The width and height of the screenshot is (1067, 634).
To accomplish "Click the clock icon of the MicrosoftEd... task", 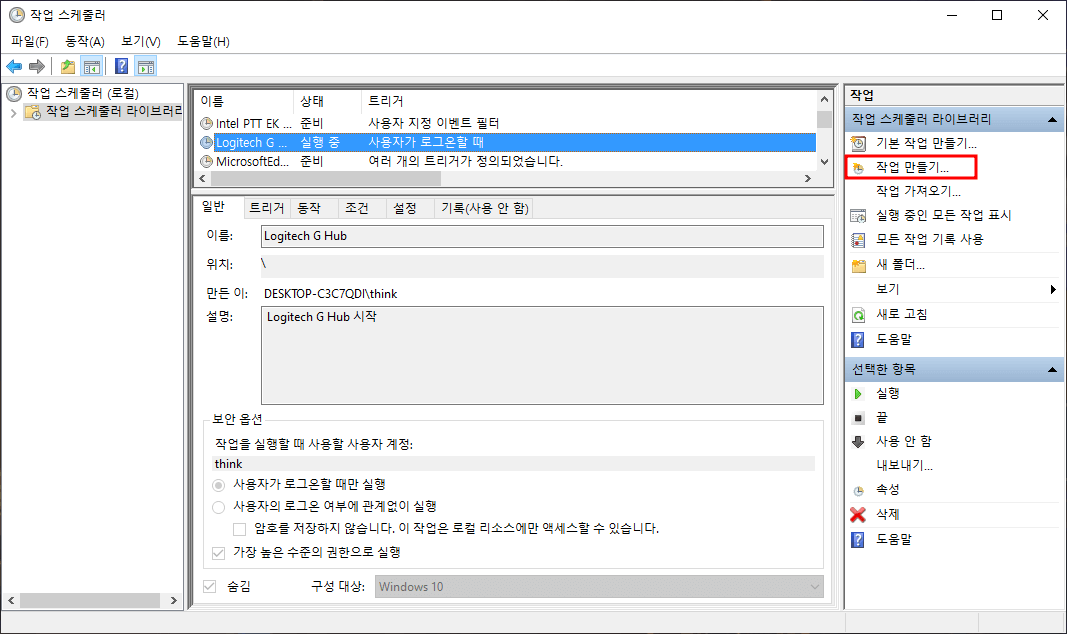I will [x=206, y=162].
